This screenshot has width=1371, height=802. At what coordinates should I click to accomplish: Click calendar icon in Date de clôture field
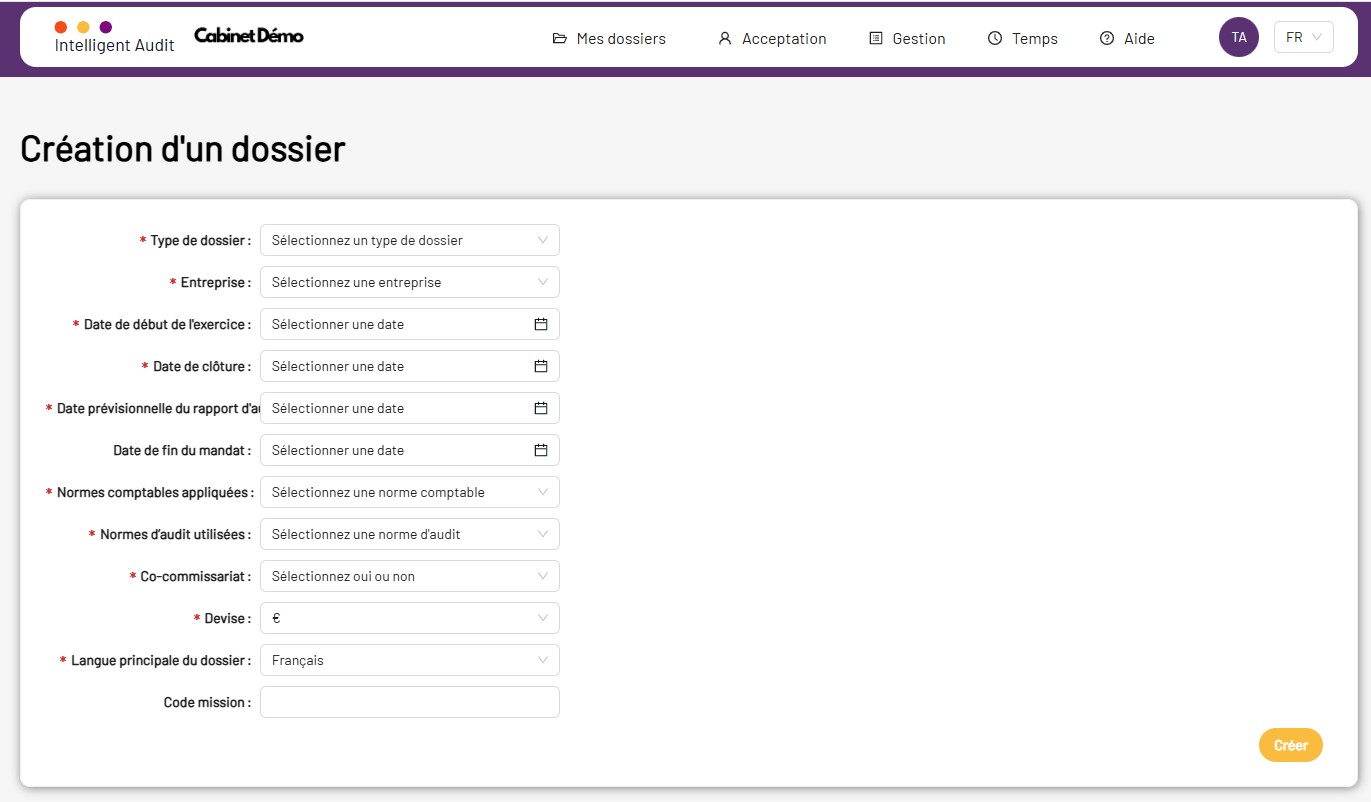point(540,366)
